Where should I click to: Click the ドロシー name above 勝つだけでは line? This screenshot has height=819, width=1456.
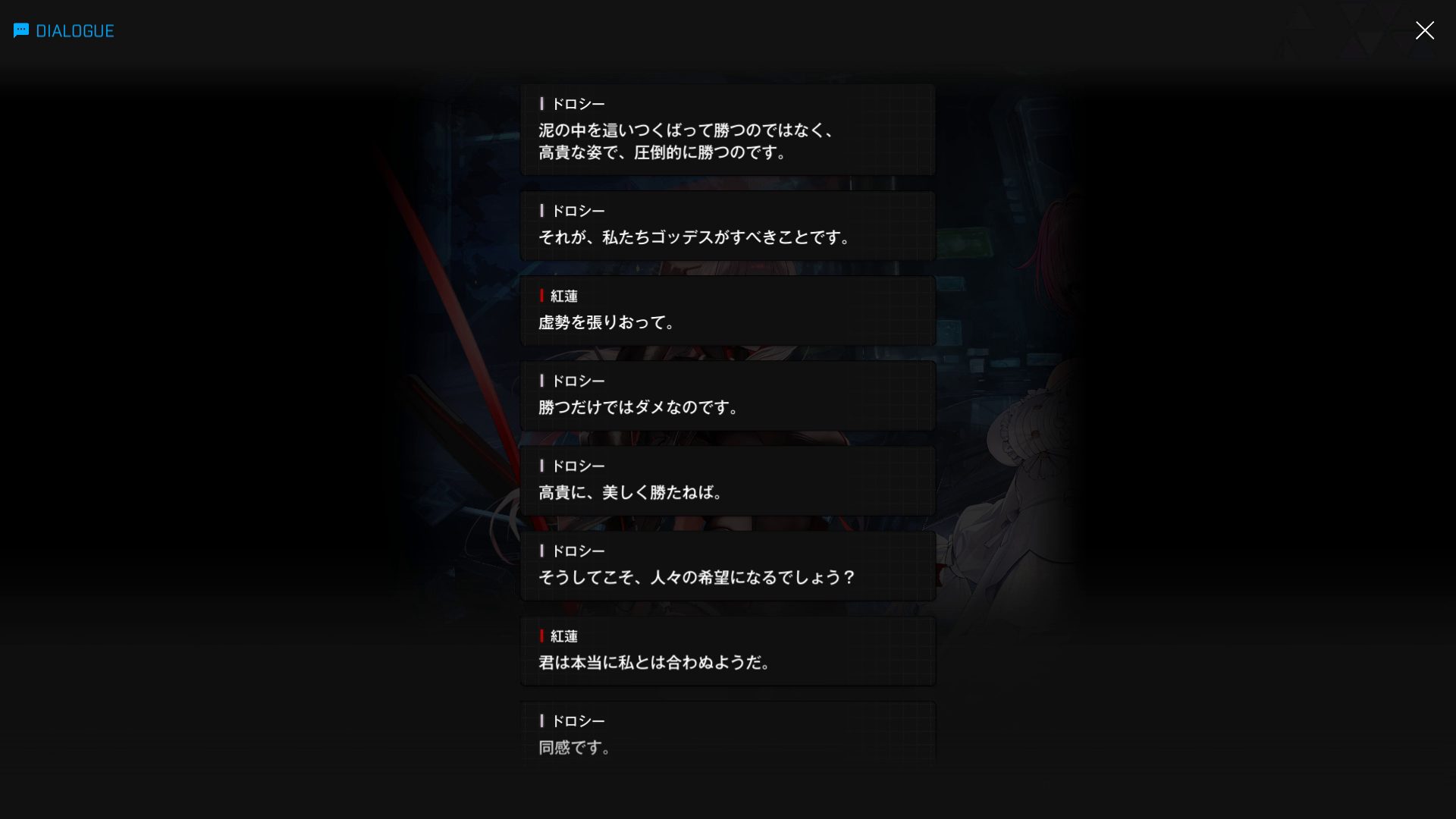pos(578,381)
